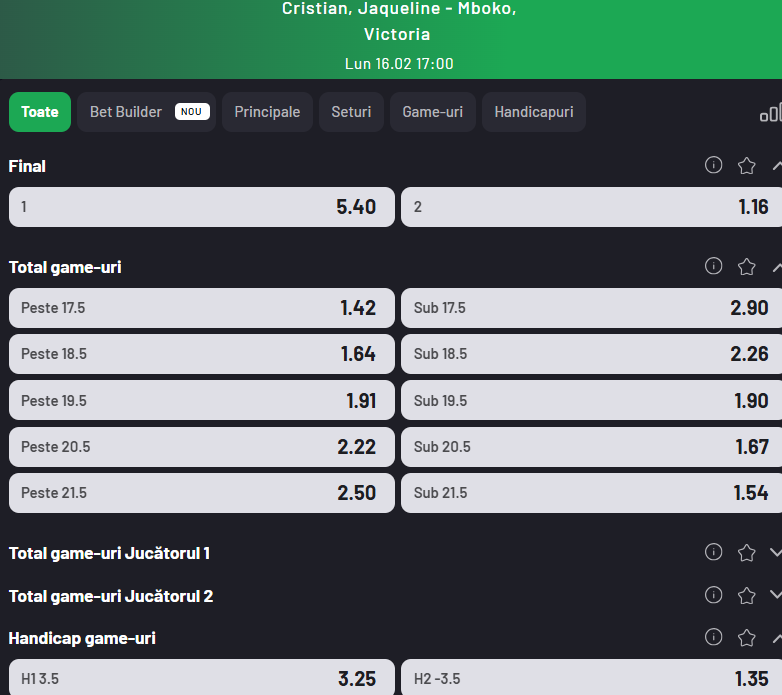Collapse the Final market section
The width and height of the screenshot is (782, 695).
coord(776,166)
